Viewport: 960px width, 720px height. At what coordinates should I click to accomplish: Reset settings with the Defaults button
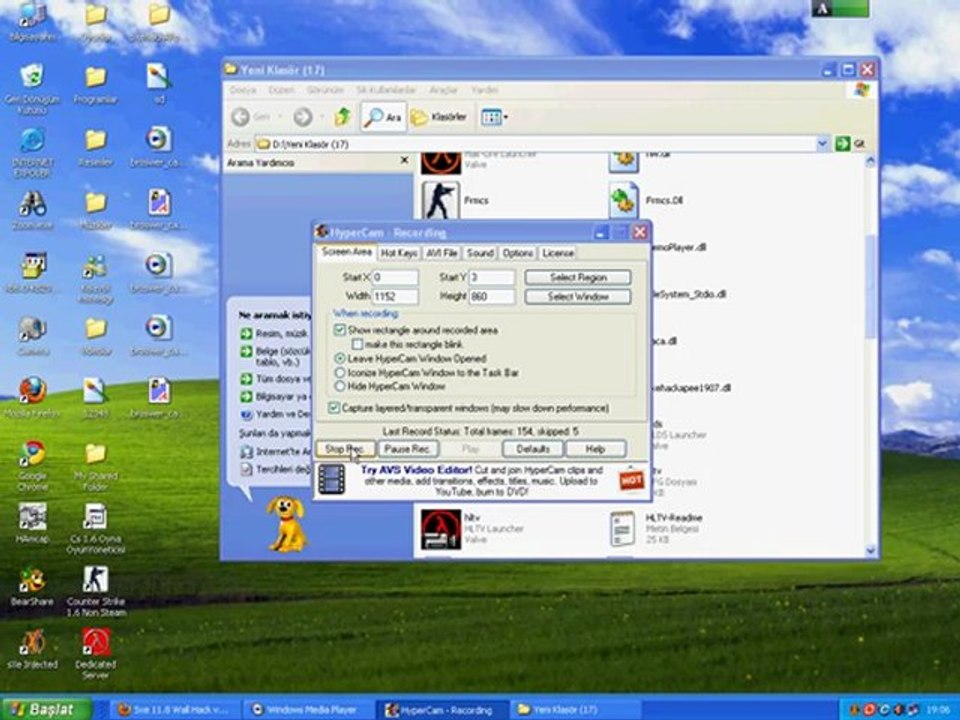point(533,449)
